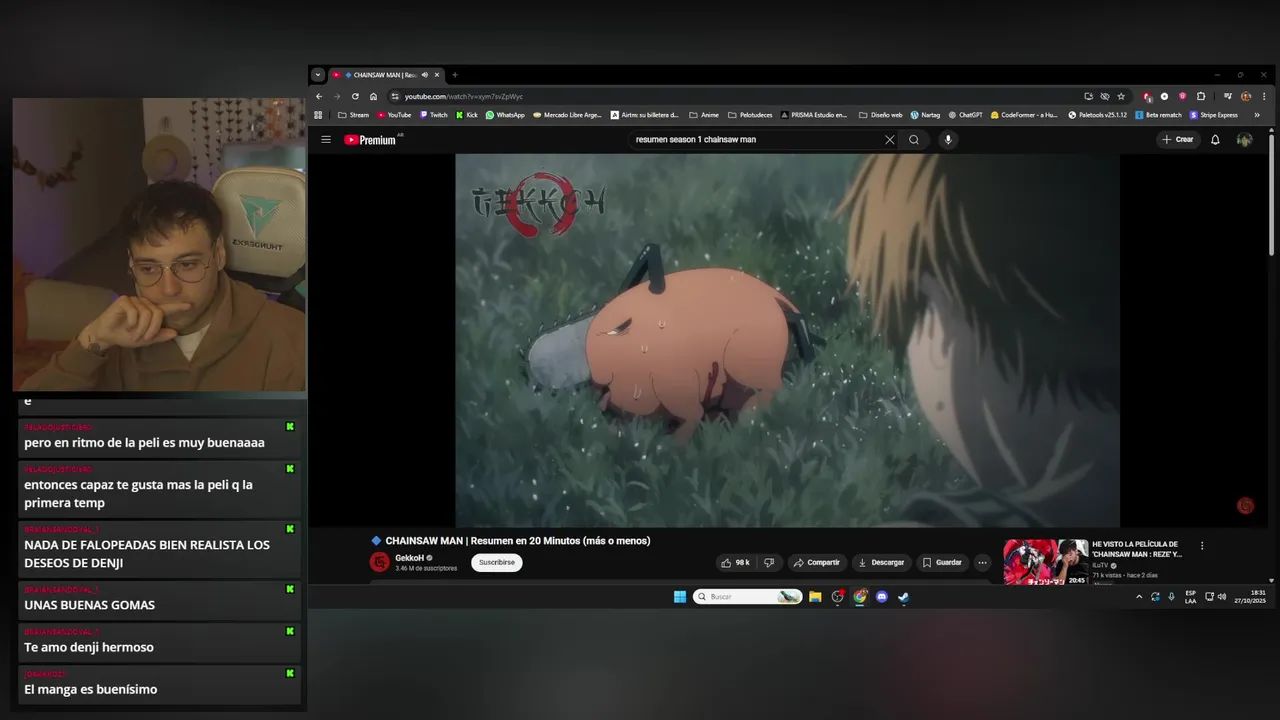Open YouTube notifications bell
This screenshot has height=720, width=1280.
[x=1215, y=140]
